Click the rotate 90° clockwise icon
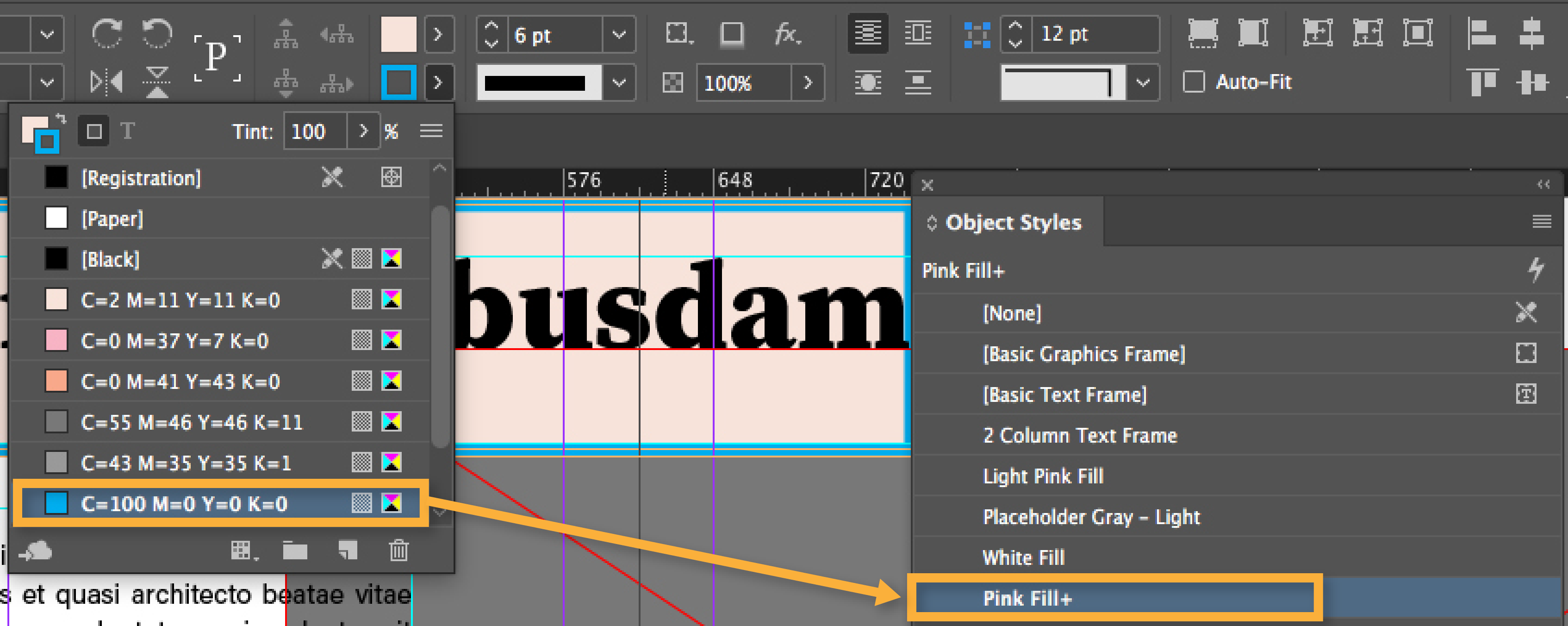1568x626 pixels. 106,33
